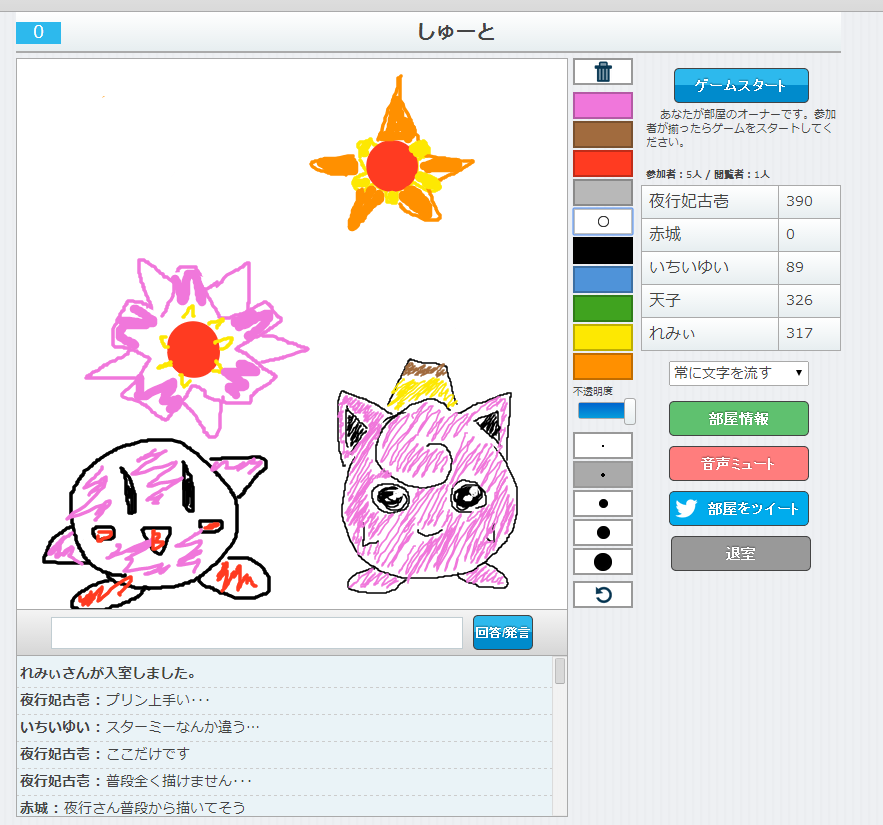Viewport: 883px width, 825px height.
Task: Submit answer with 回答/発言 button
Action: point(503,632)
